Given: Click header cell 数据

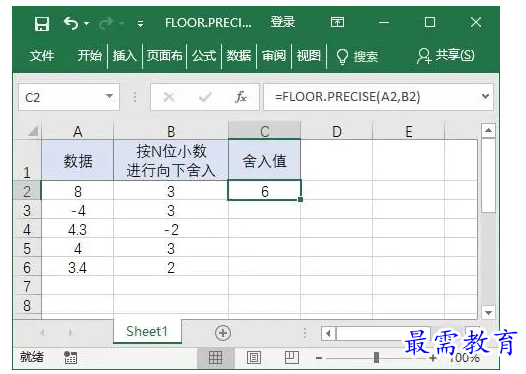Looking at the screenshot, I should [77, 160].
